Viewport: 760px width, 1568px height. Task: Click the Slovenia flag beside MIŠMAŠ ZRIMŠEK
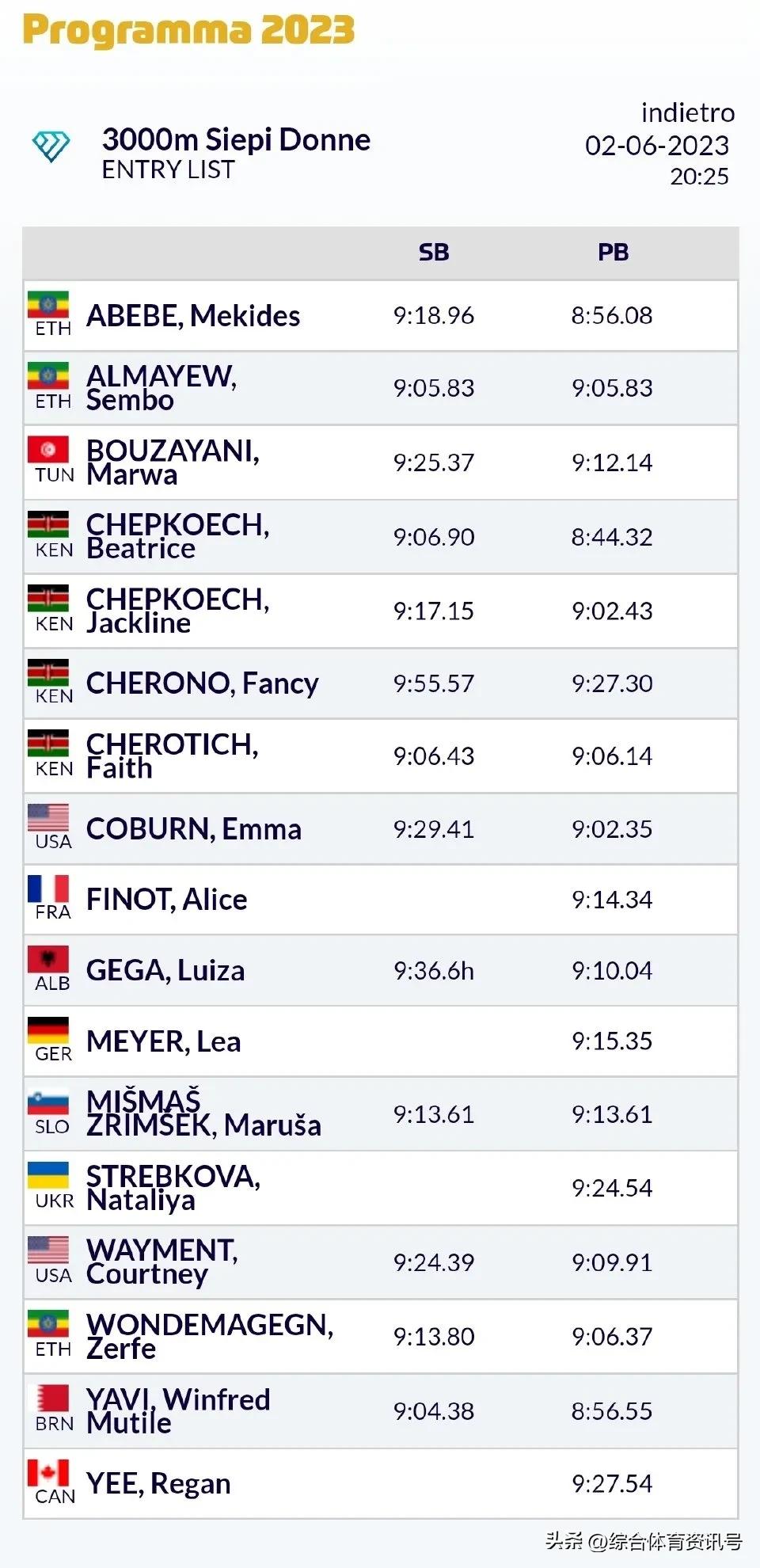[48, 1102]
